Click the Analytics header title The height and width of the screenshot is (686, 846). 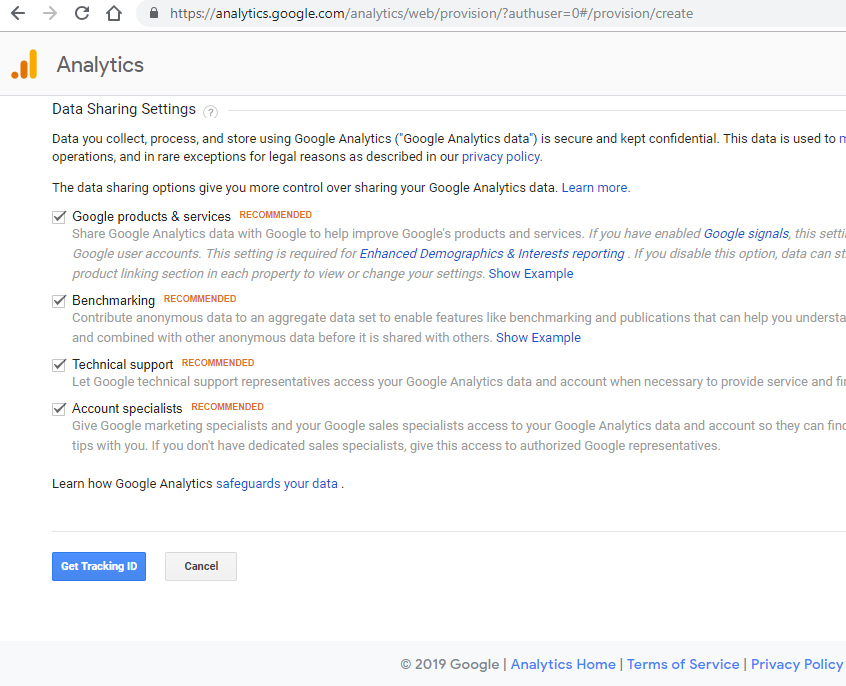click(x=100, y=65)
